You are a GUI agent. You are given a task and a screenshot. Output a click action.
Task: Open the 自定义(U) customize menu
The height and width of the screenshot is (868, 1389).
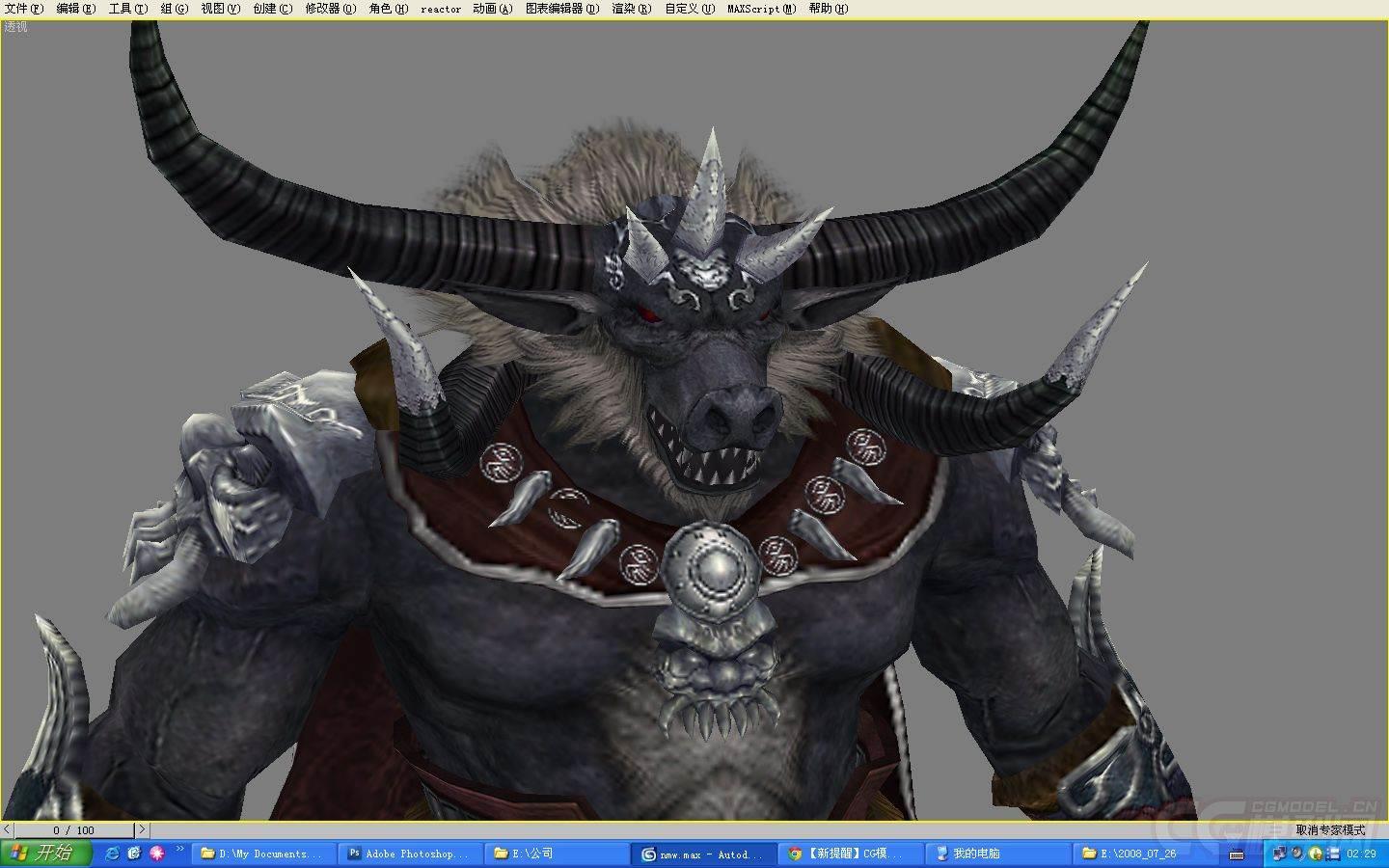coord(690,9)
